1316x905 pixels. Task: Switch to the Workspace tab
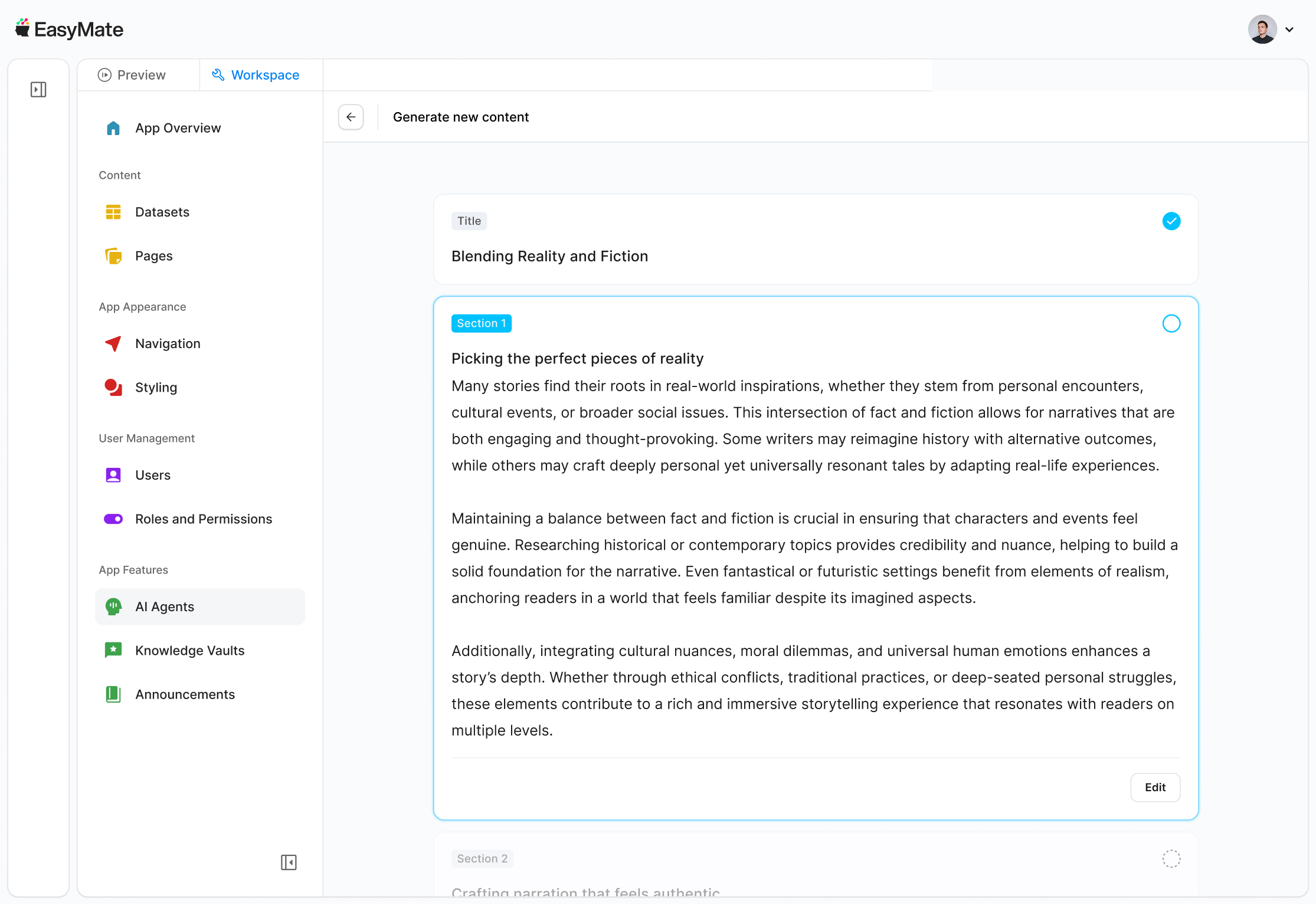(x=256, y=75)
